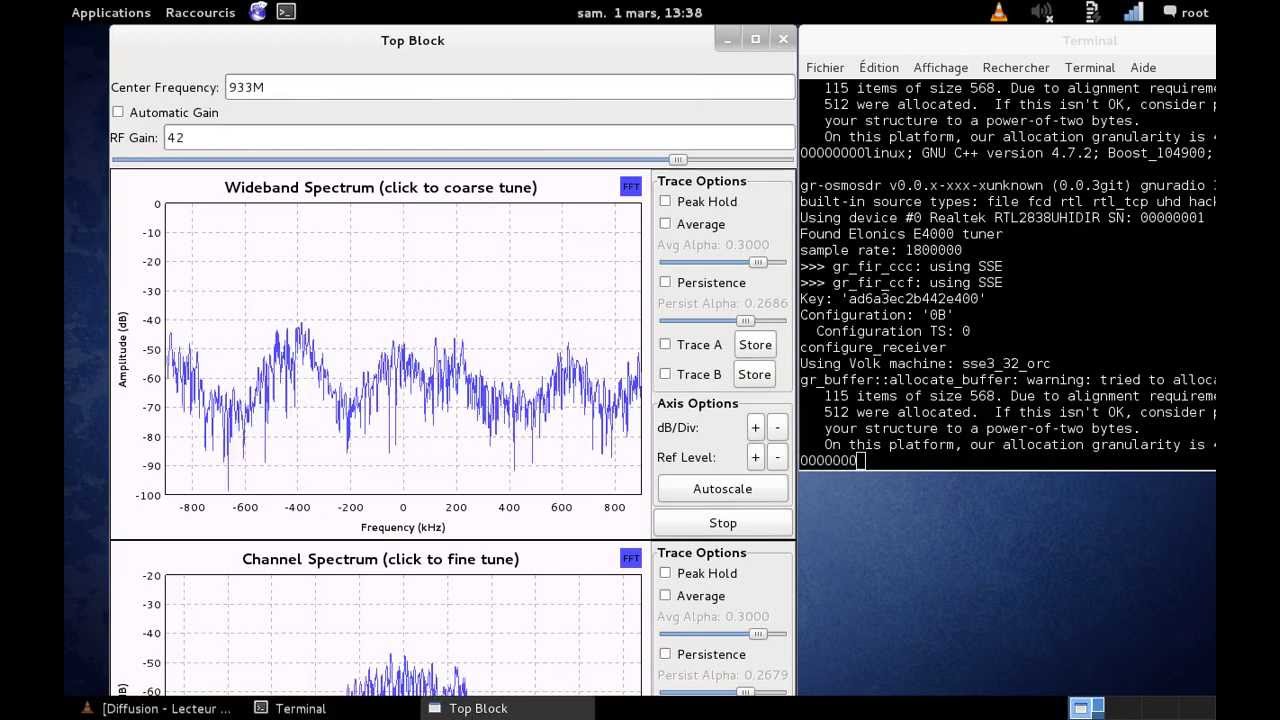Open Affichage menu in Terminal window
This screenshot has height=720, width=1280.
[x=941, y=67]
